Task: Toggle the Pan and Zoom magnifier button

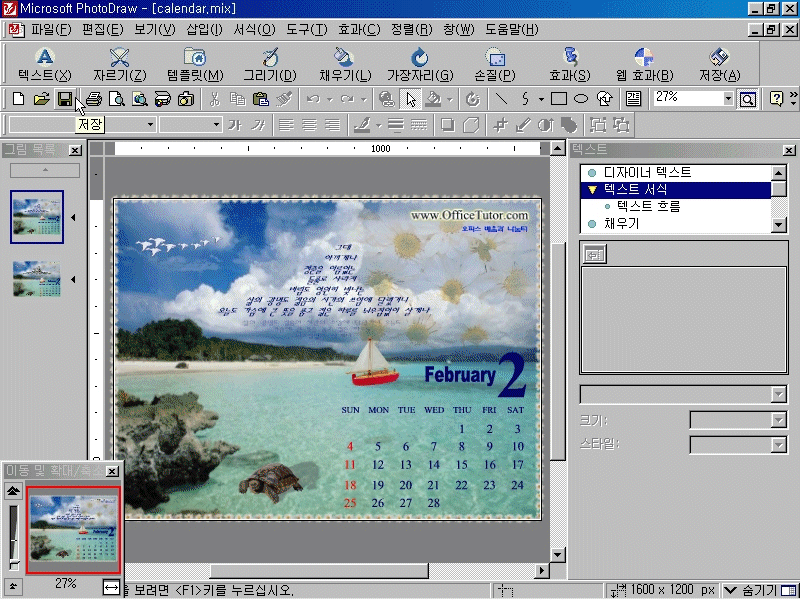Action: point(747,98)
